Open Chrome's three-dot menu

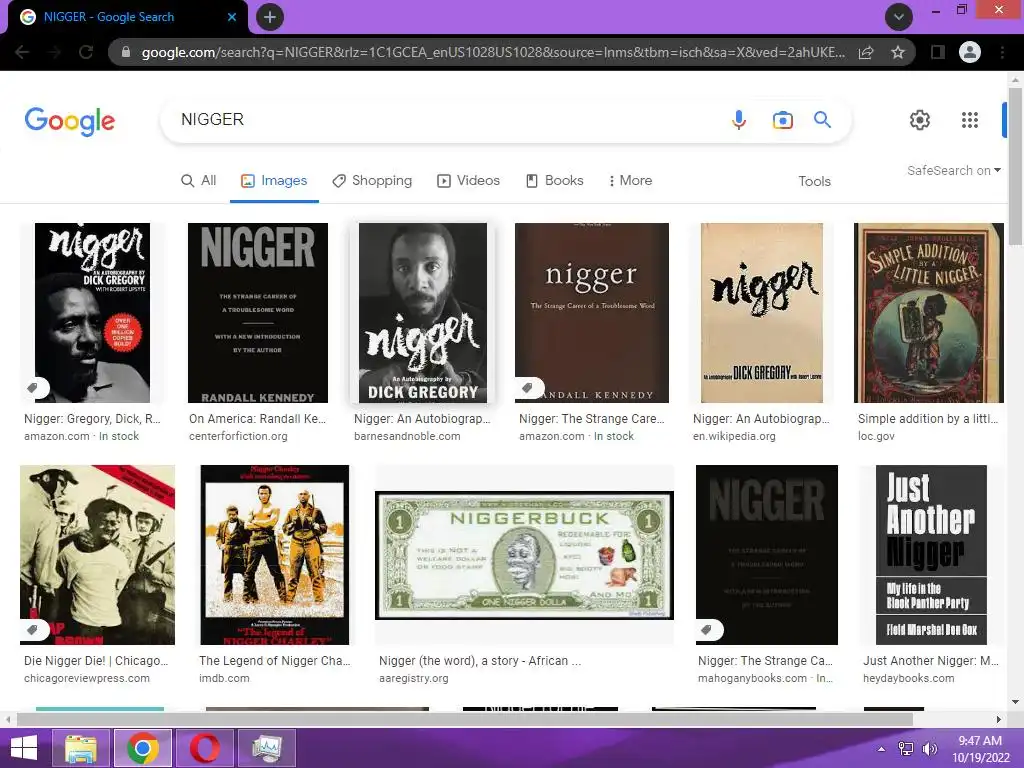[1002, 52]
